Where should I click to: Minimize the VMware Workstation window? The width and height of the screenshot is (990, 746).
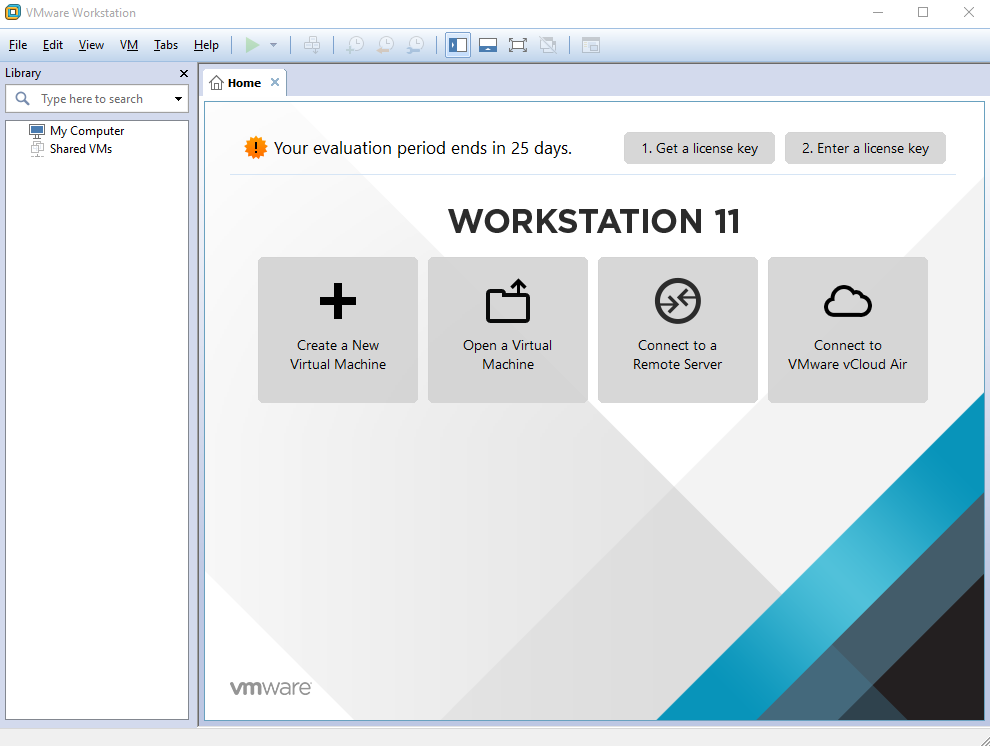878,12
